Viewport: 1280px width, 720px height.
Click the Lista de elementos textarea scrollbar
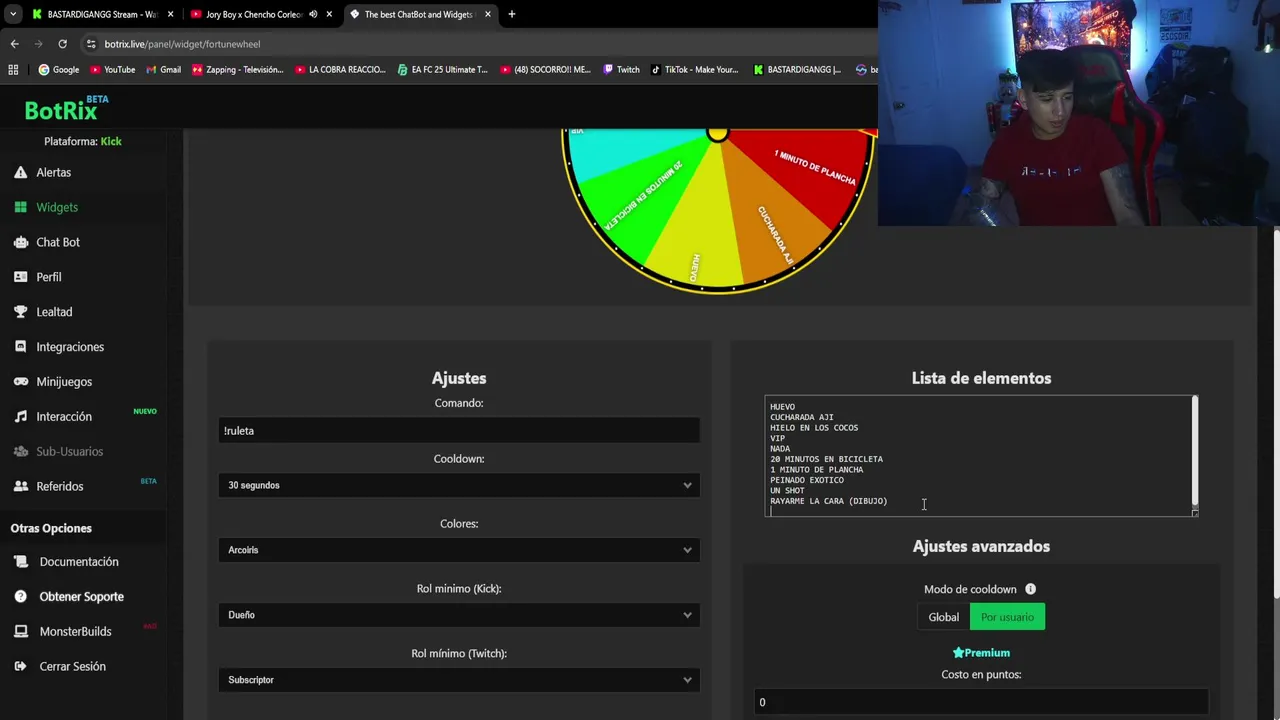click(x=1194, y=451)
